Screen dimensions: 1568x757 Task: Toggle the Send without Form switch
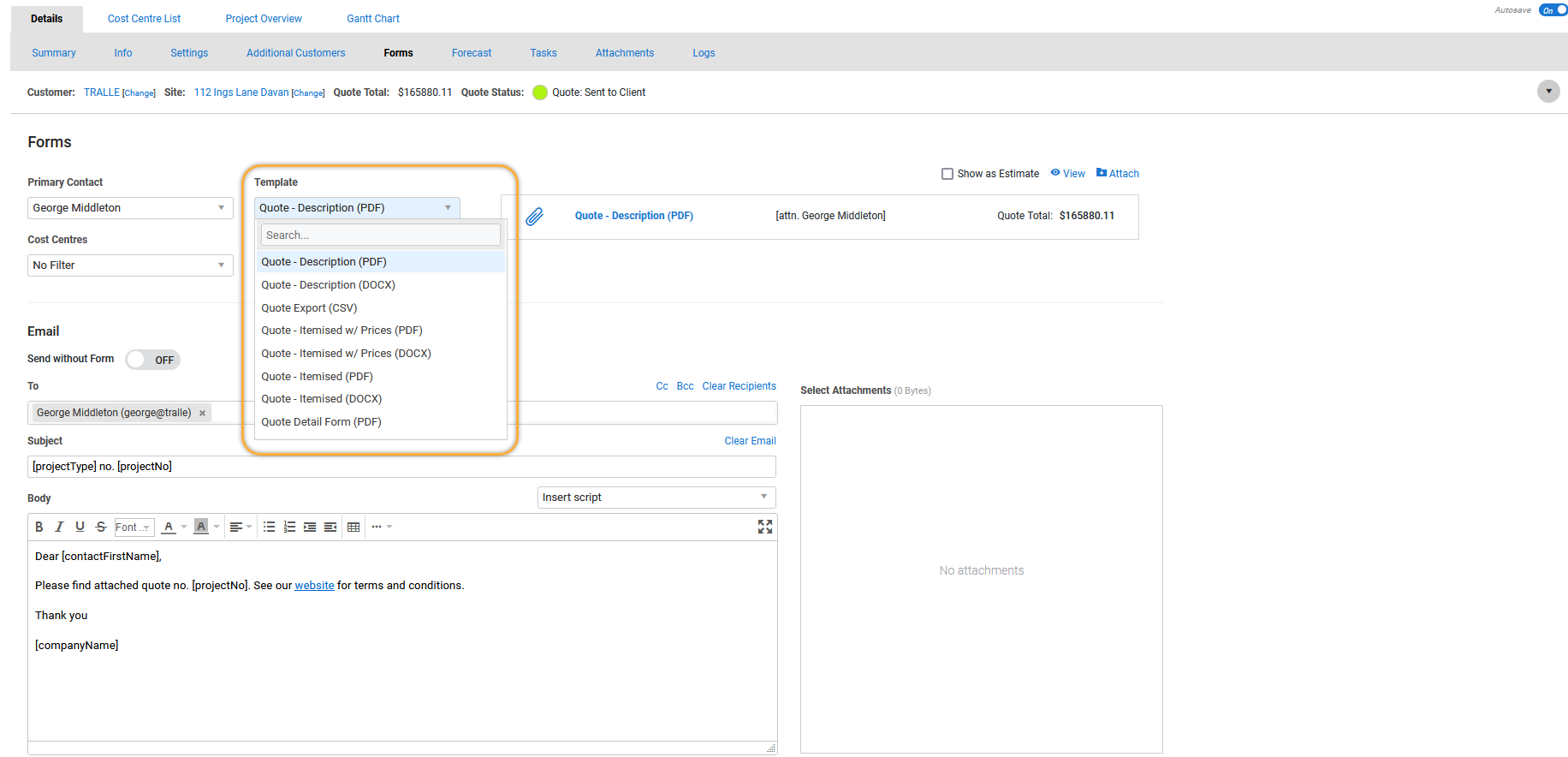152,360
